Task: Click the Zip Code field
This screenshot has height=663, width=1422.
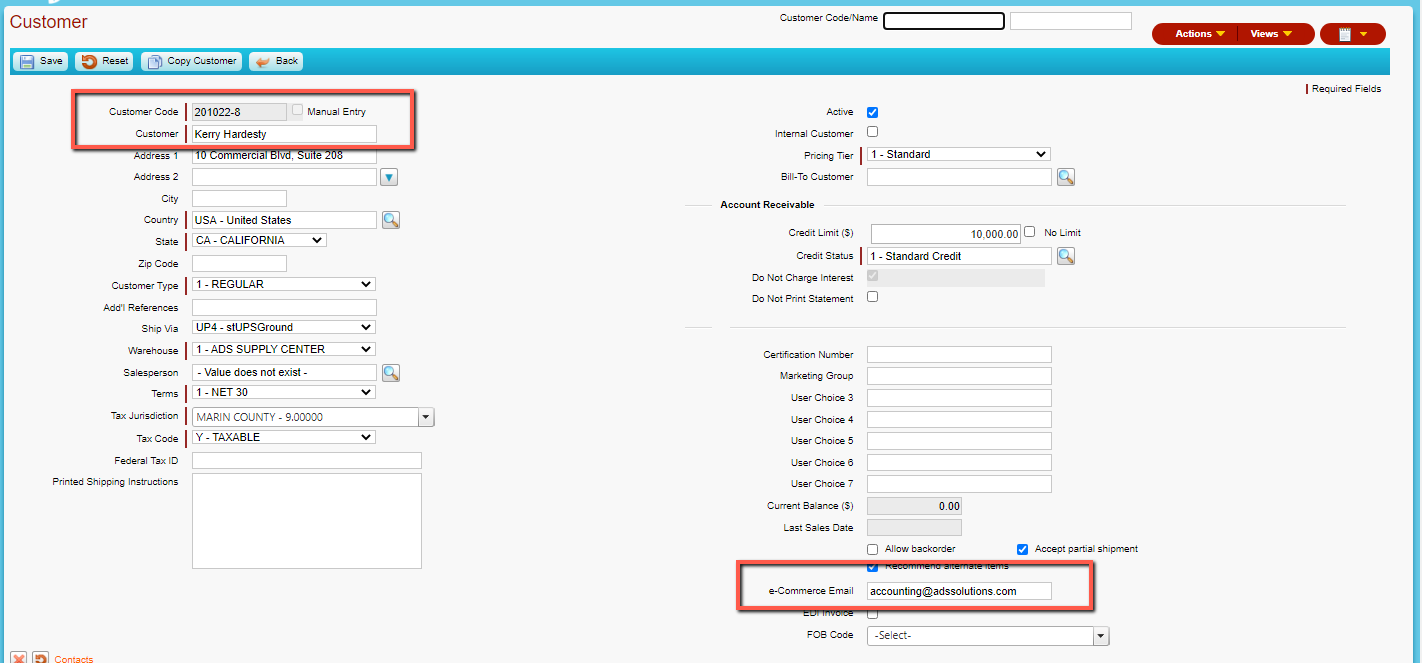Action: [x=239, y=264]
